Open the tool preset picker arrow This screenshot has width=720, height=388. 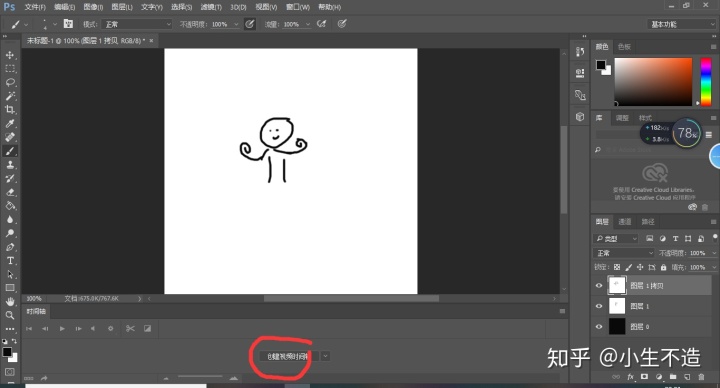point(26,24)
